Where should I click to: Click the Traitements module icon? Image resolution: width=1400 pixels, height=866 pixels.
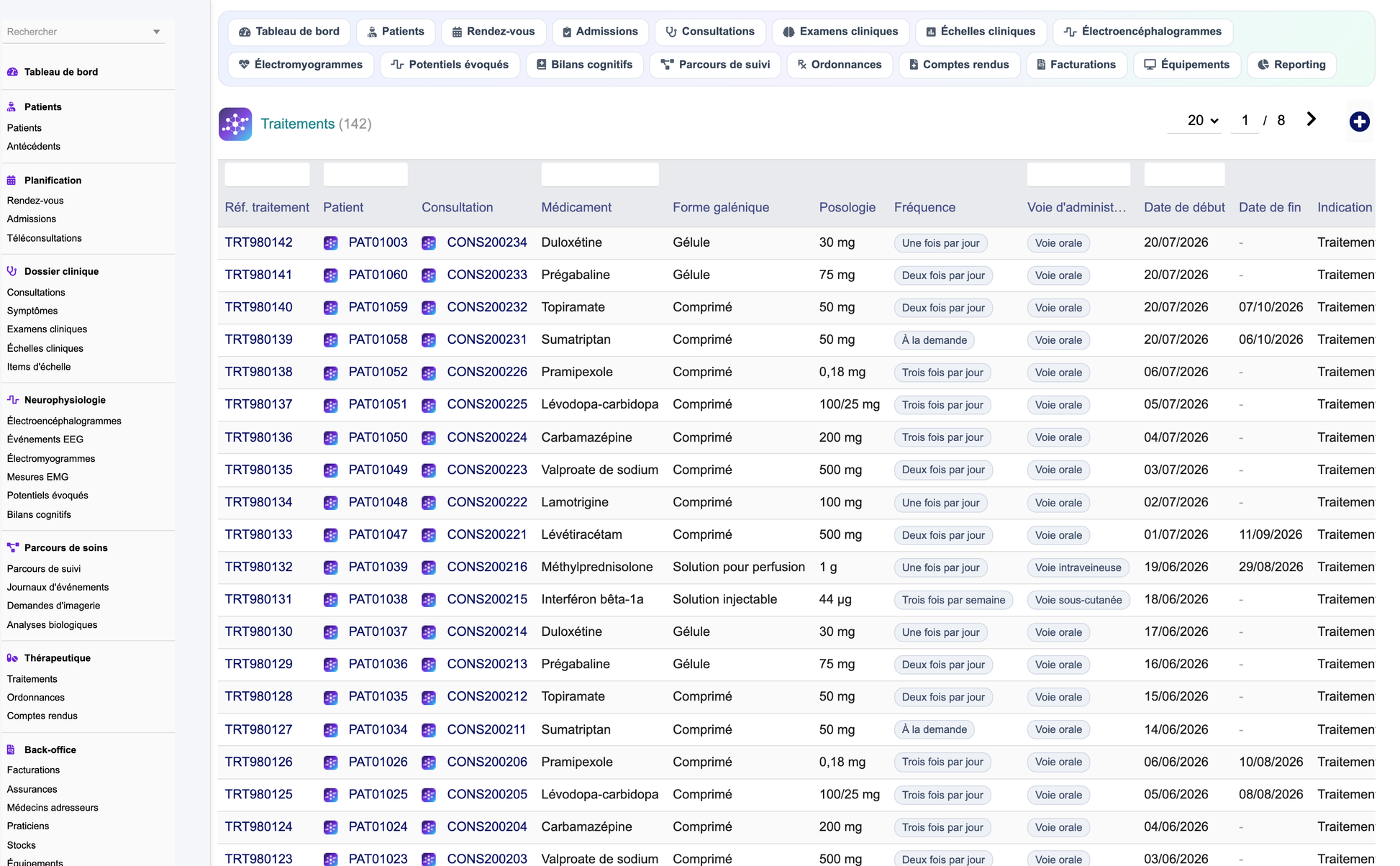click(x=235, y=124)
